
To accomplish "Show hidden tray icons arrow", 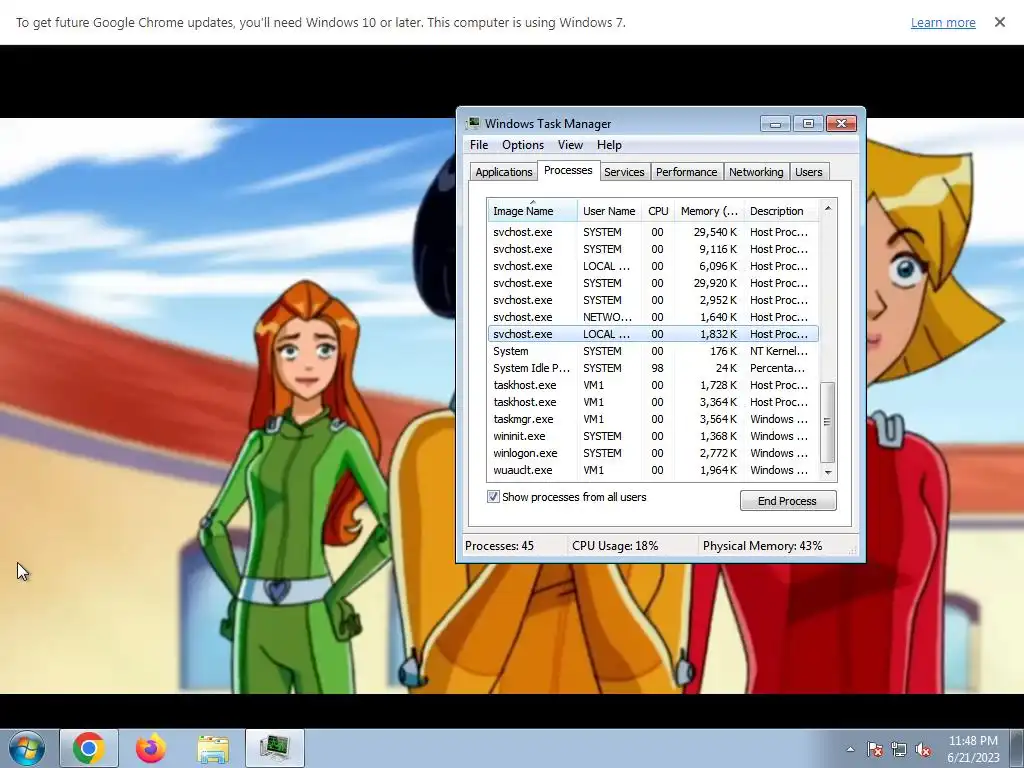I will tap(850, 749).
